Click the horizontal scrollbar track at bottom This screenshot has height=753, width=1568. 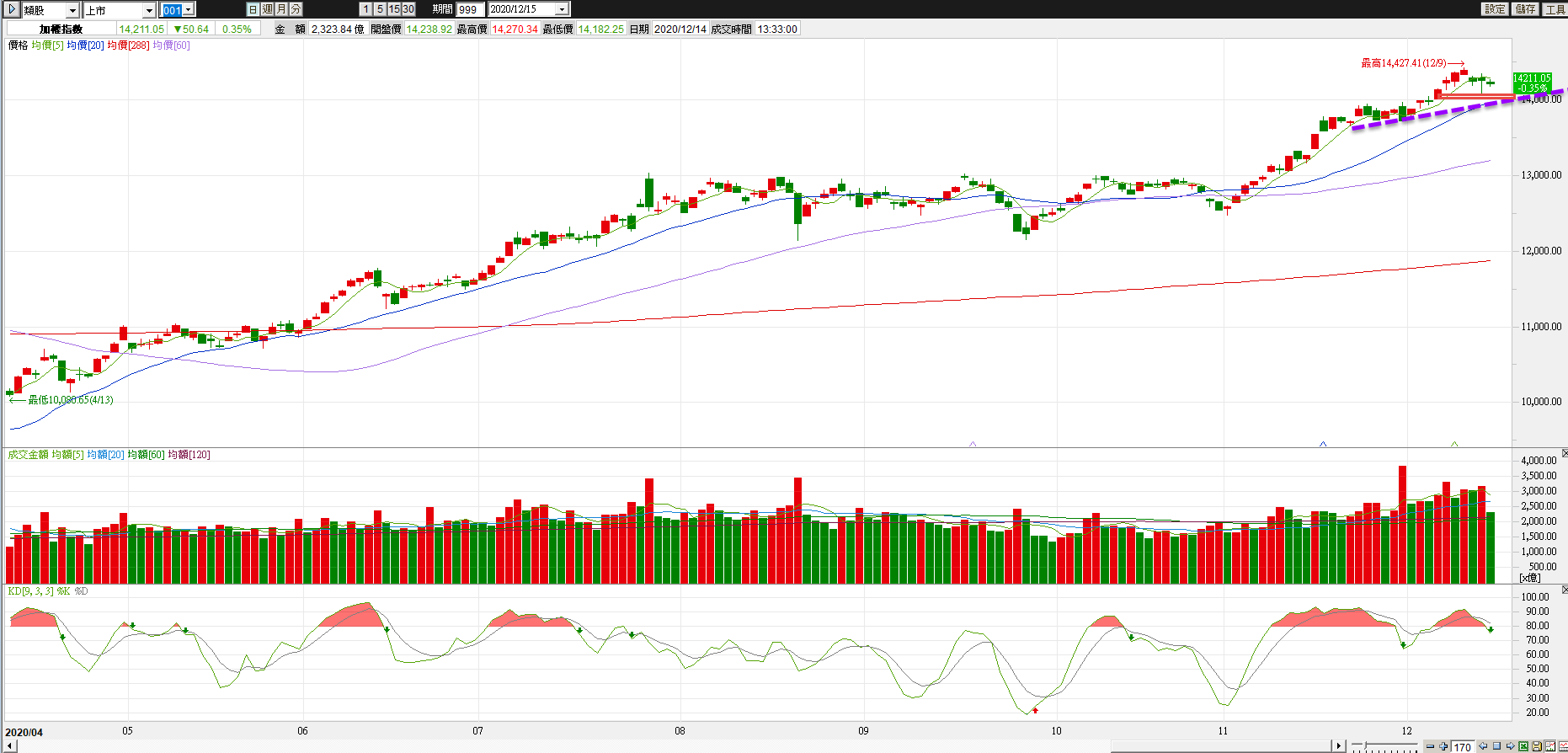(674, 746)
